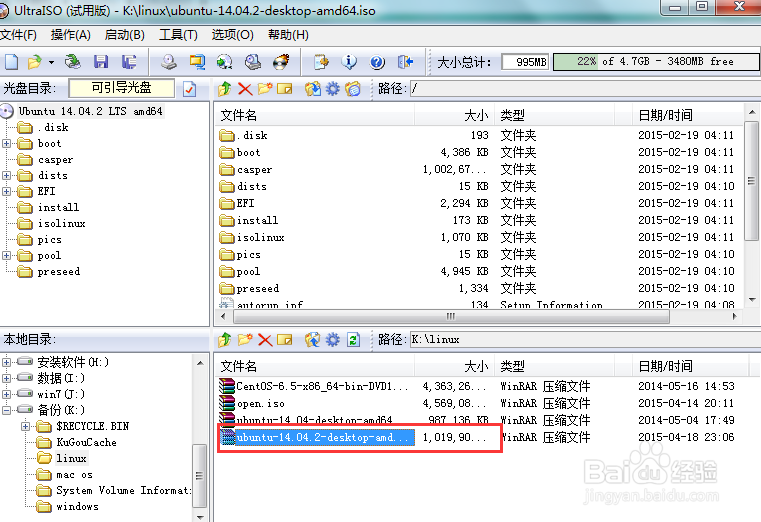
Task: Click Rename icon in local toolbar
Action: (x=285, y=340)
